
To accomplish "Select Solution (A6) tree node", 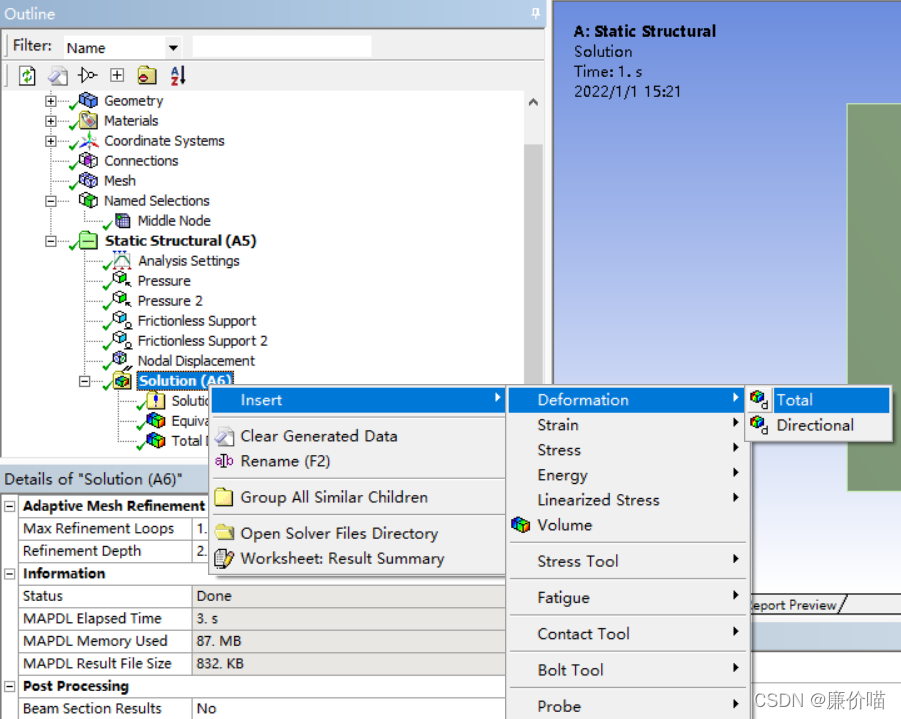I will click(x=185, y=381).
